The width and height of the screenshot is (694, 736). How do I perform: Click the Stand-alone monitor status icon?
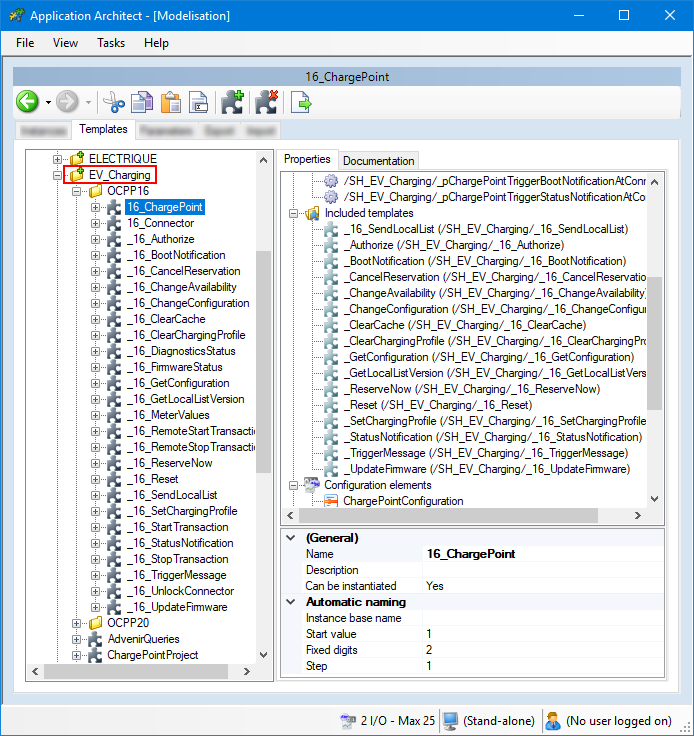450,721
